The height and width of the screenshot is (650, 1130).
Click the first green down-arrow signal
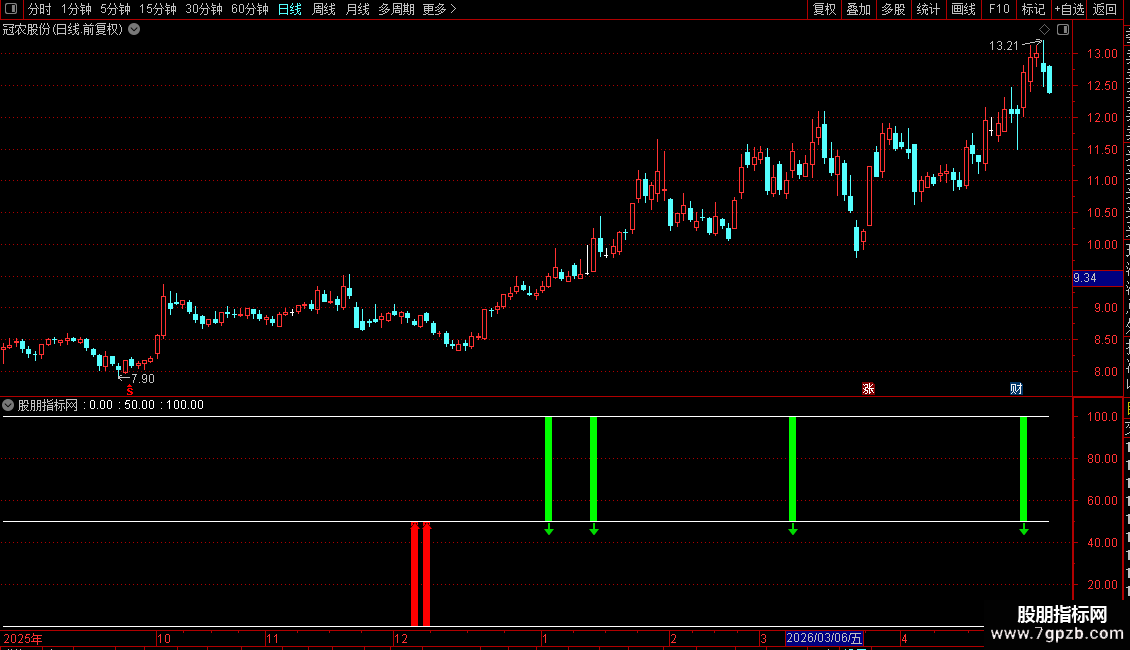click(549, 530)
